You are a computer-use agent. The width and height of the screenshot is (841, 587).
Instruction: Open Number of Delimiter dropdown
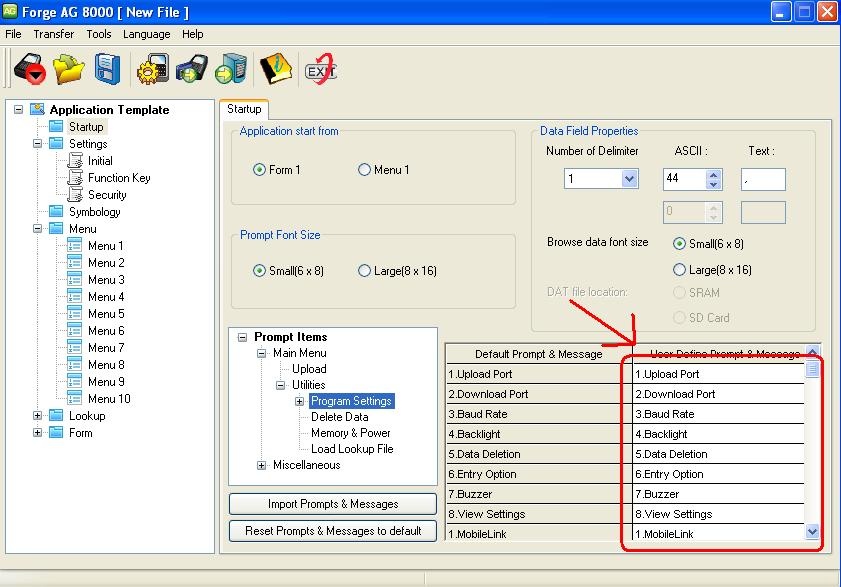coord(630,179)
